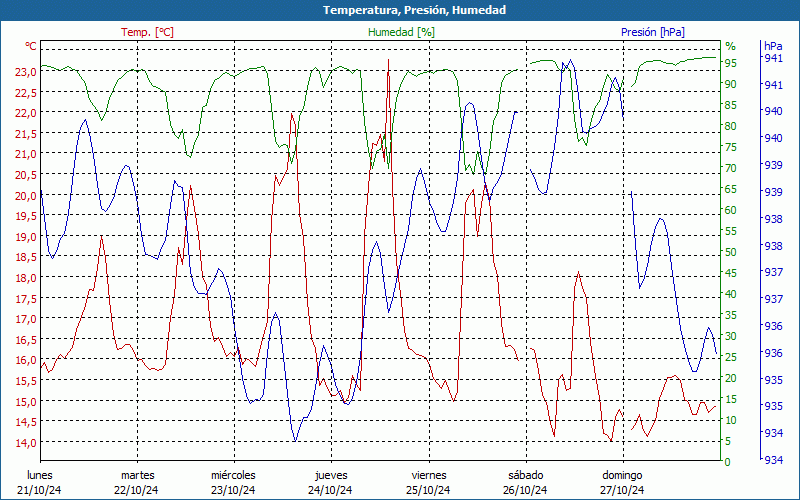Select the date '26/10/24'
Image resolution: width=800 pixels, height=500 pixels.
pos(525,490)
